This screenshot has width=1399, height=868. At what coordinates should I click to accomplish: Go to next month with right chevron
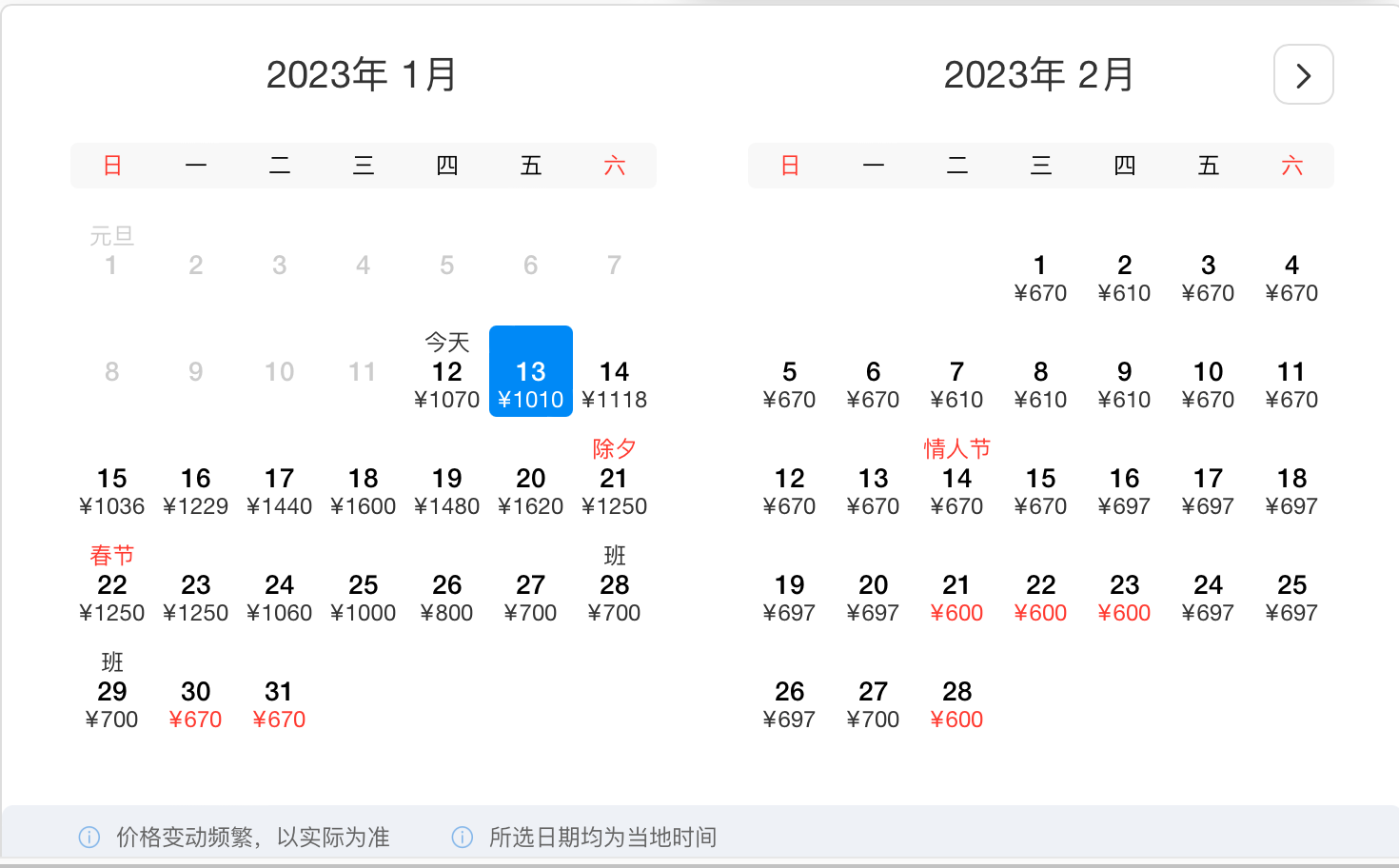point(1303,75)
